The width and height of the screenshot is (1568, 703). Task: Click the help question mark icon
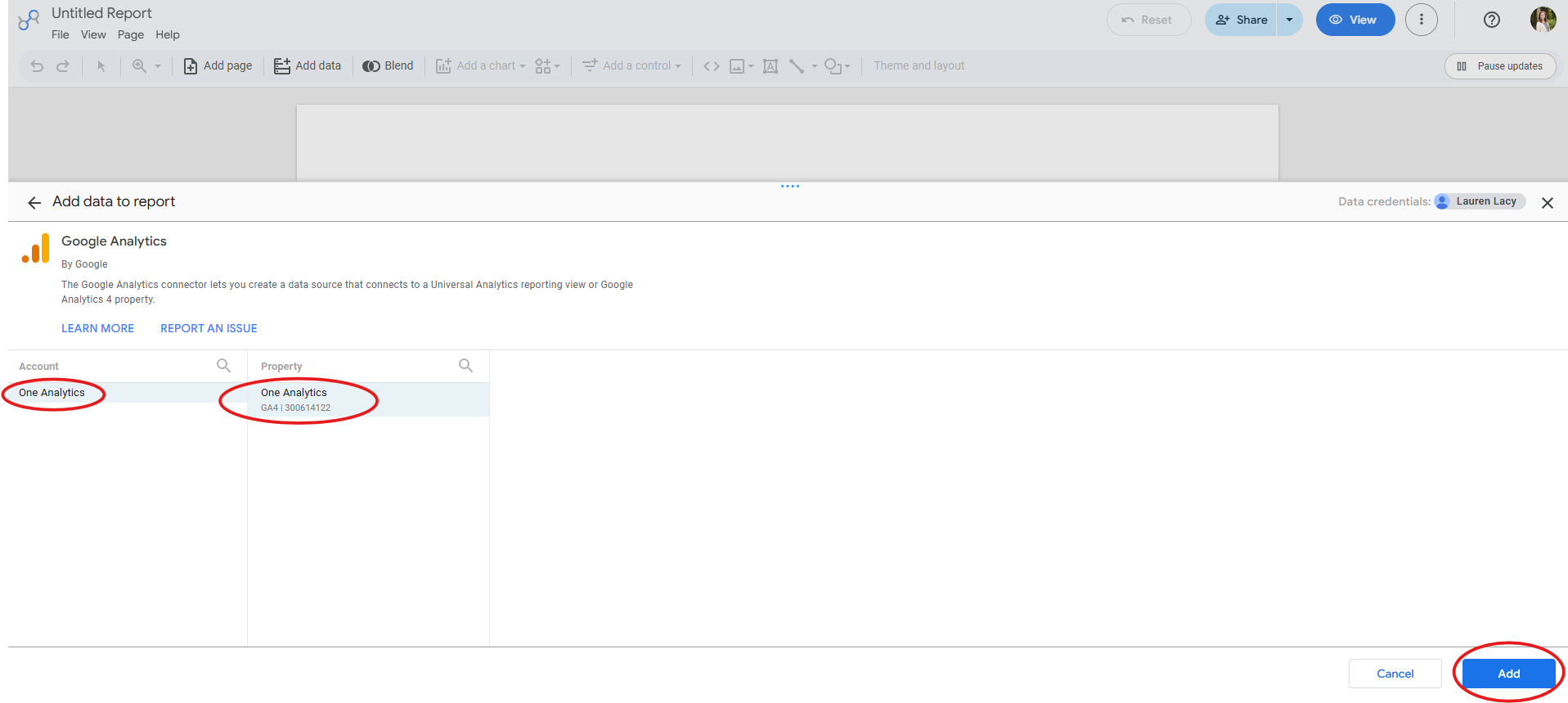[x=1492, y=20]
